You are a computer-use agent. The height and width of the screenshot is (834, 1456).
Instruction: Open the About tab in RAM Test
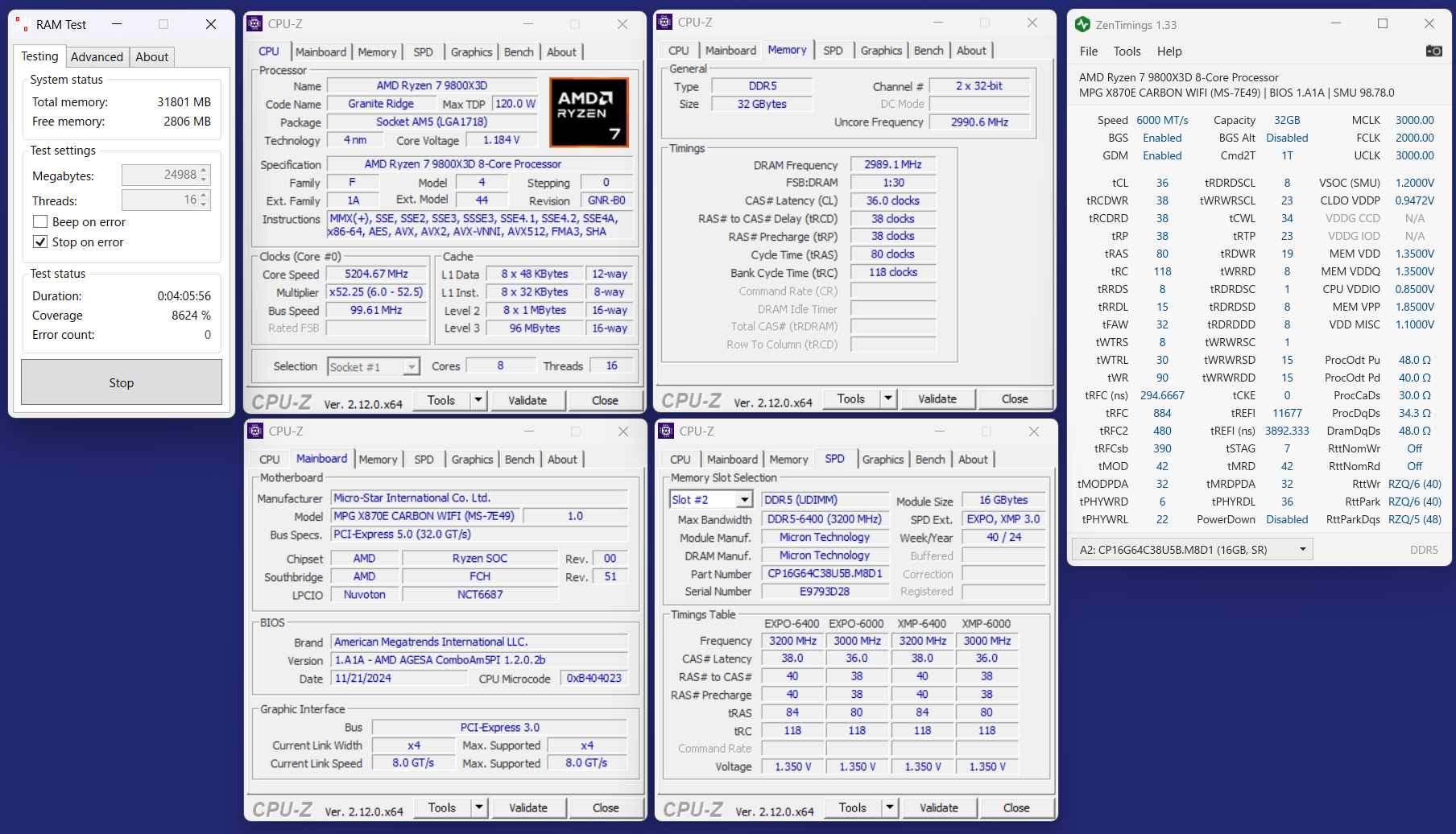(151, 56)
